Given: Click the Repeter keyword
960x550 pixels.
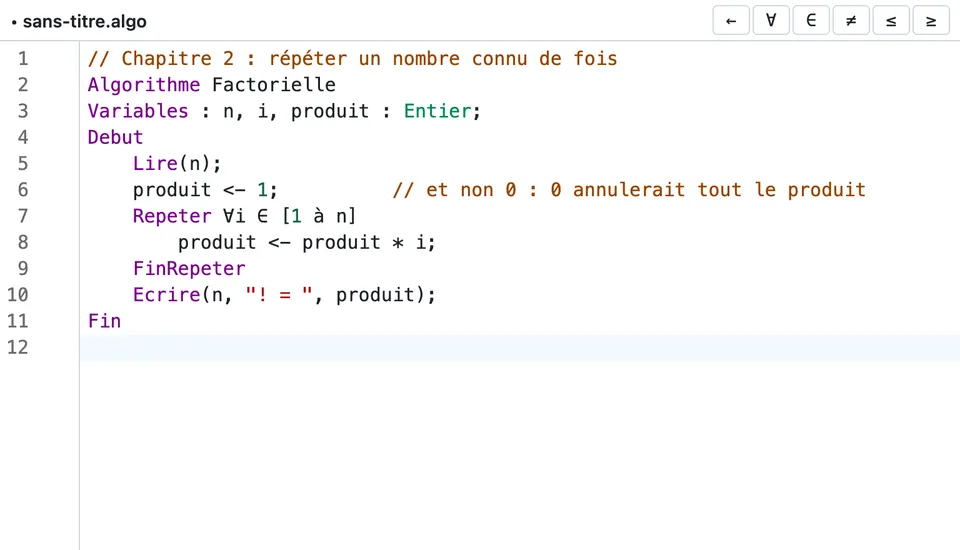Looking at the screenshot, I should pyautogui.click(x=172, y=216).
